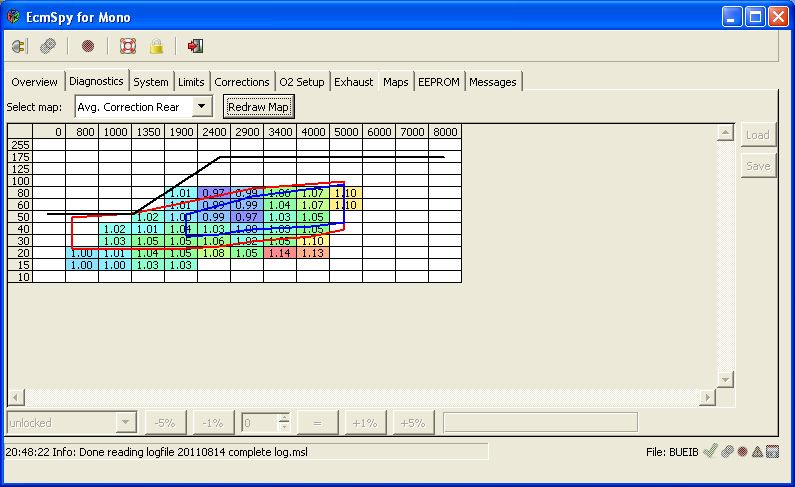
Task: Click the exit door toolbar icon
Action: pos(195,46)
